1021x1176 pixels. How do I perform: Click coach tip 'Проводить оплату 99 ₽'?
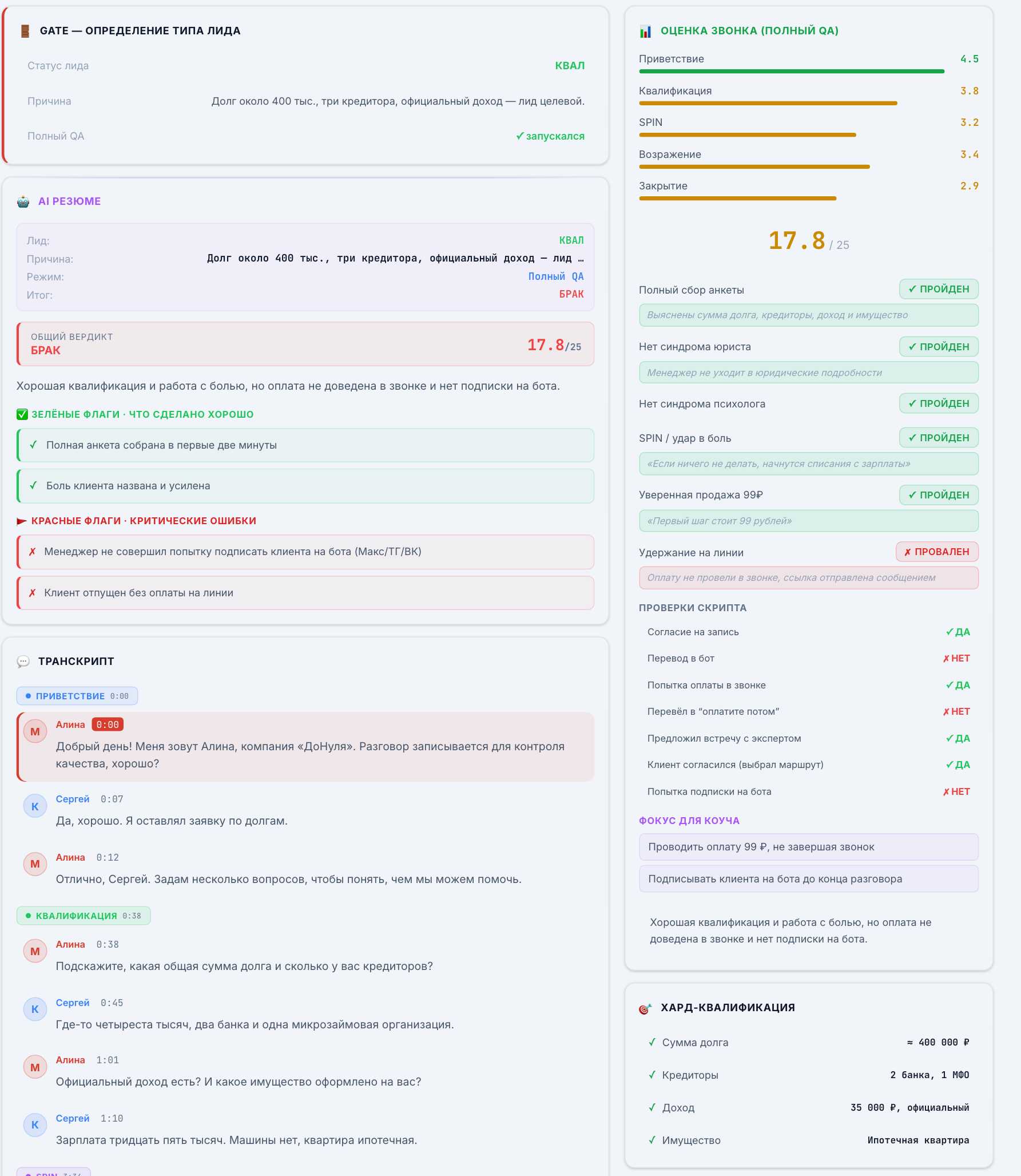pyautogui.click(x=809, y=847)
